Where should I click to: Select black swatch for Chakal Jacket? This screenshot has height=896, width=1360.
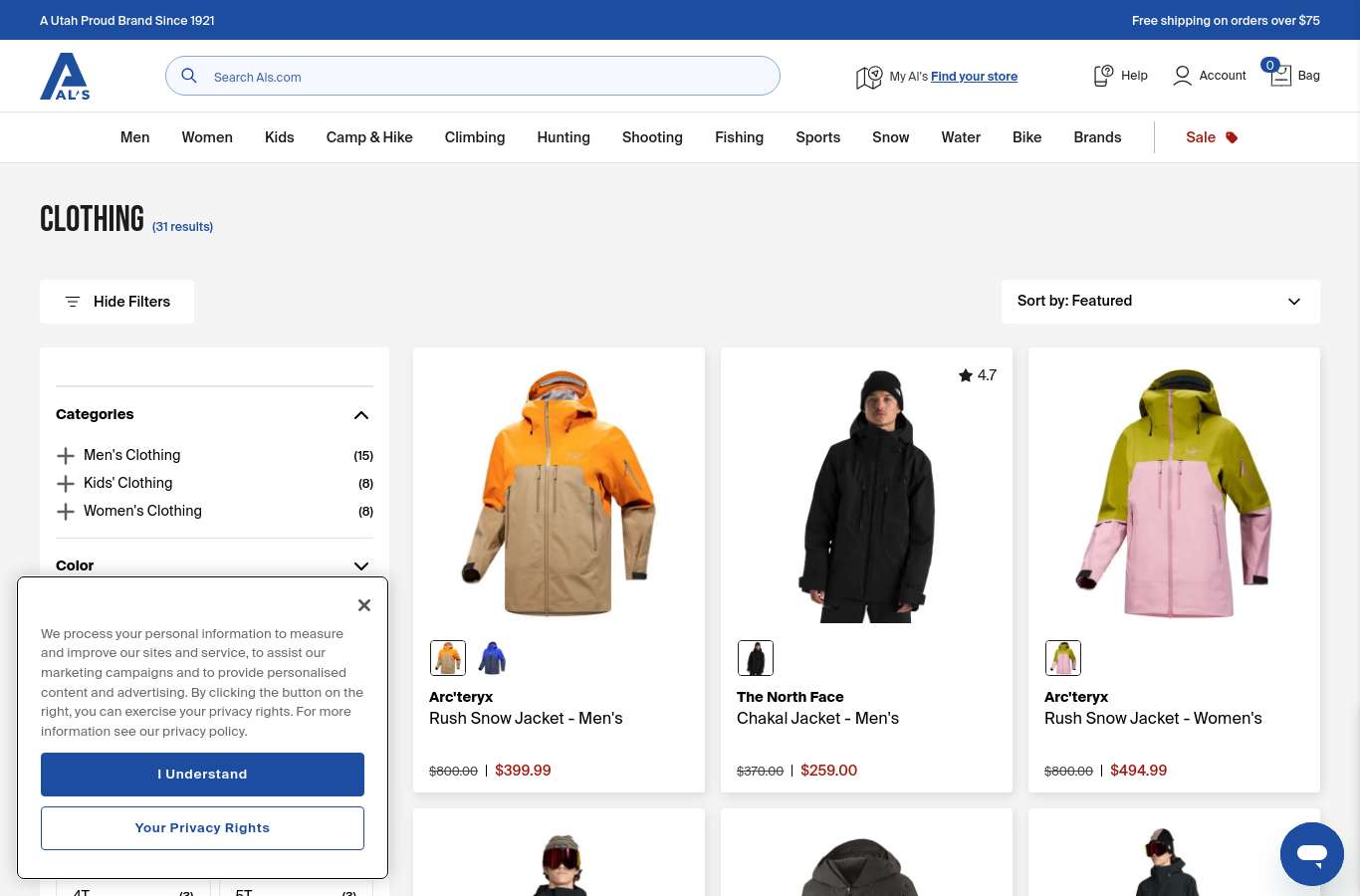(x=756, y=658)
